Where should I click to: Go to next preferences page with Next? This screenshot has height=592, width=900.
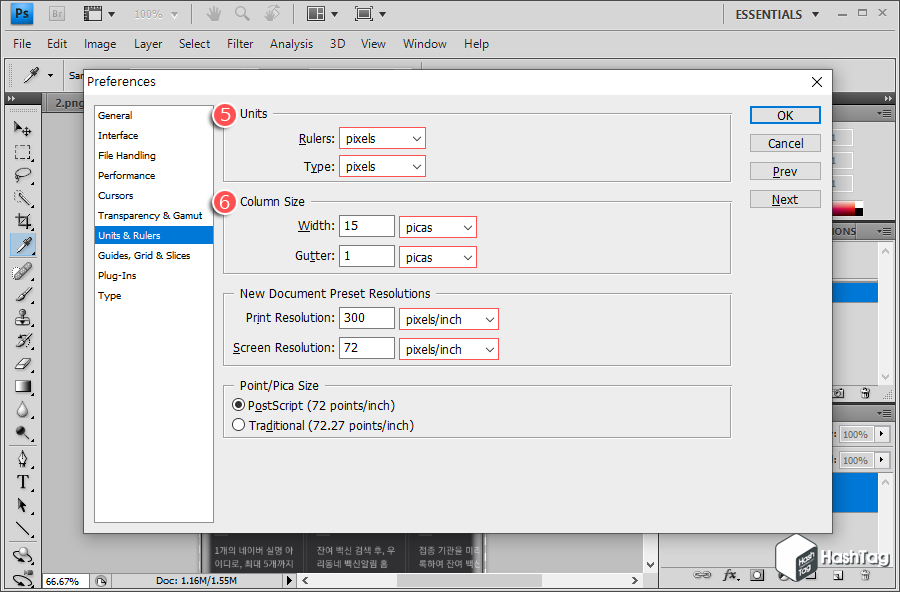pos(785,199)
